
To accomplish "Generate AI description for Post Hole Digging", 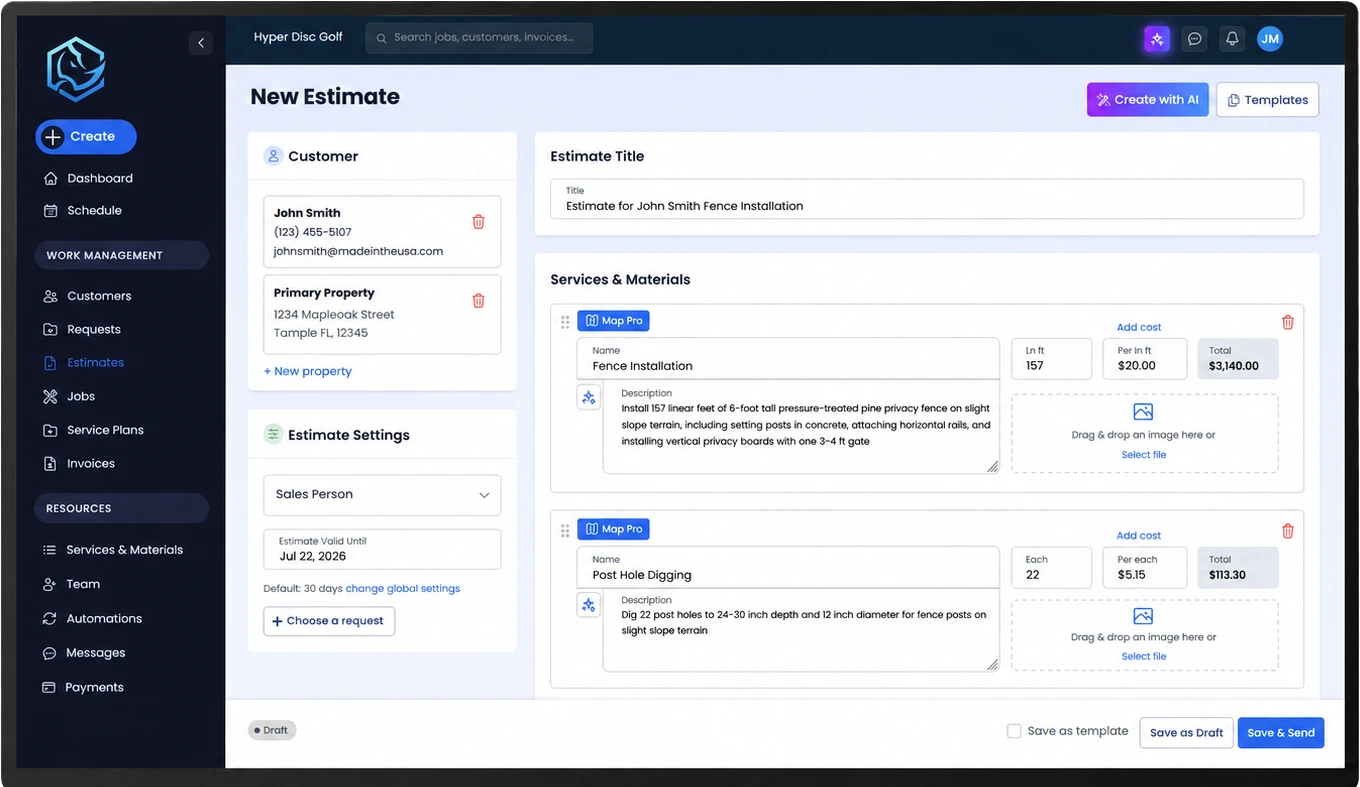I will click(x=589, y=605).
